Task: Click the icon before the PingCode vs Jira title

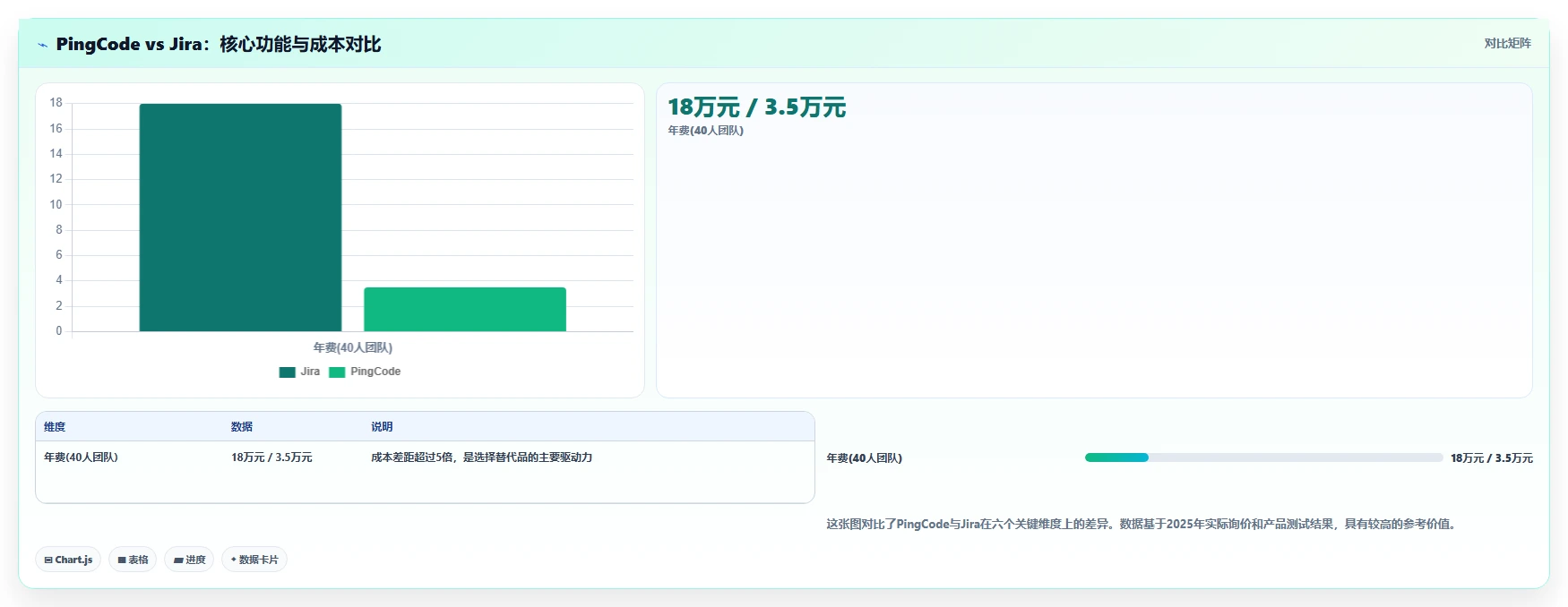Action: [42, 45]
